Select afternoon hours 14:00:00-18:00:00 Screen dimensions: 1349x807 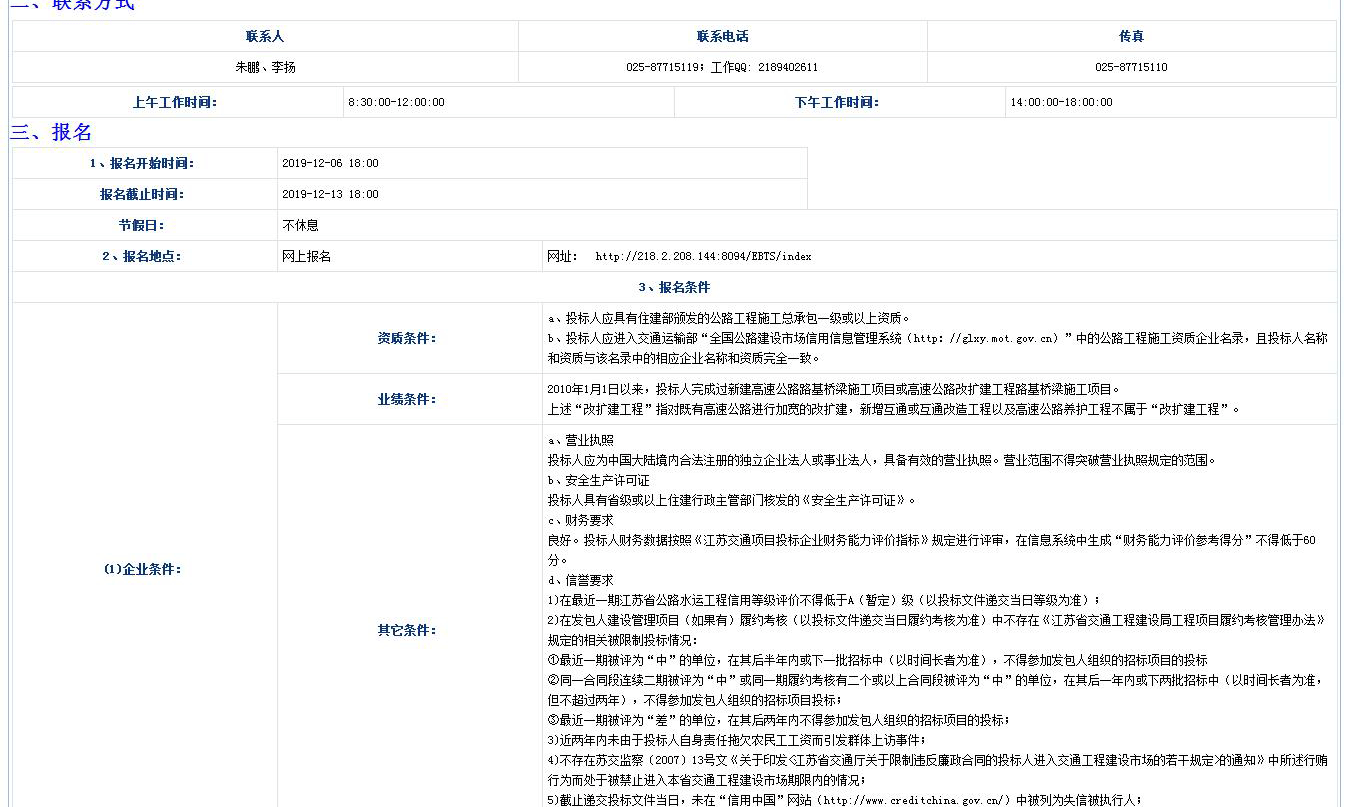tap(1061, 102)
